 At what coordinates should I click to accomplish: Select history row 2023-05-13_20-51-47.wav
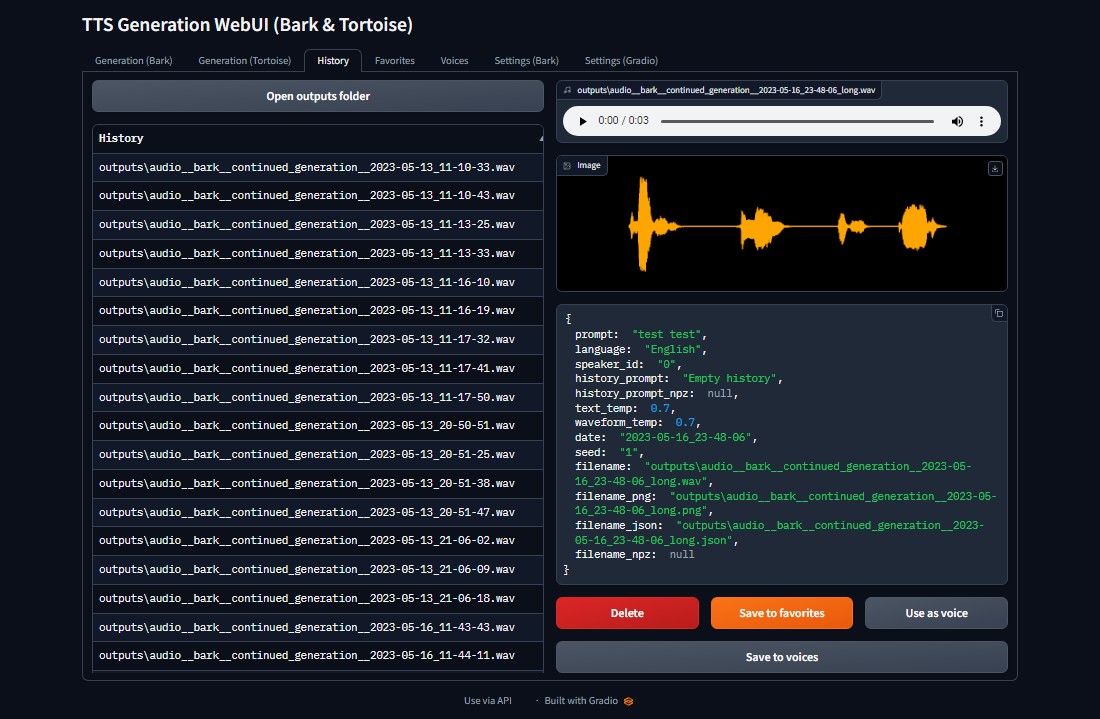tap(318, 512)
